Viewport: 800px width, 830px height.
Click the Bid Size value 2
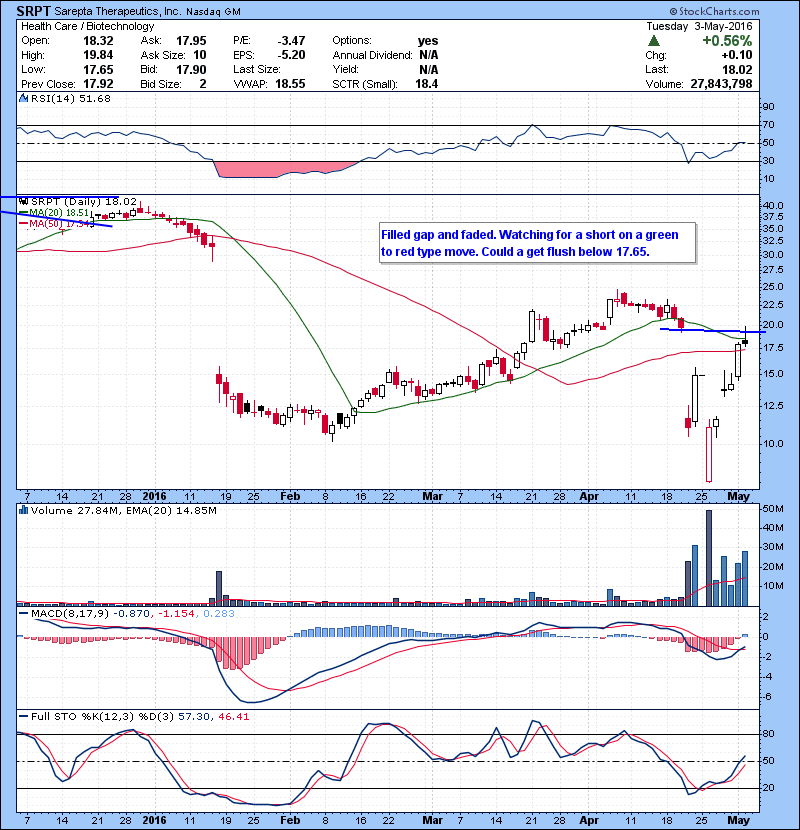tap(203, 84)
